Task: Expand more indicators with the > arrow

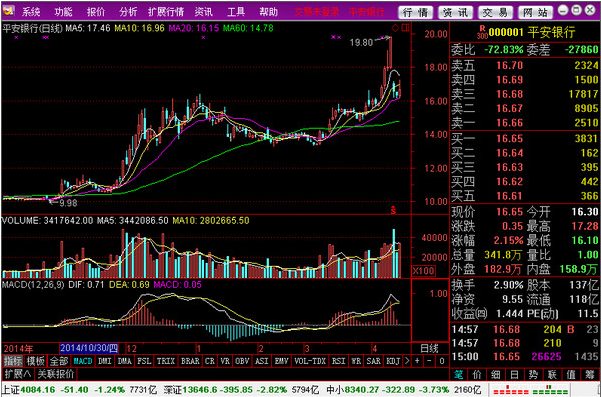Action: (407, 361)
